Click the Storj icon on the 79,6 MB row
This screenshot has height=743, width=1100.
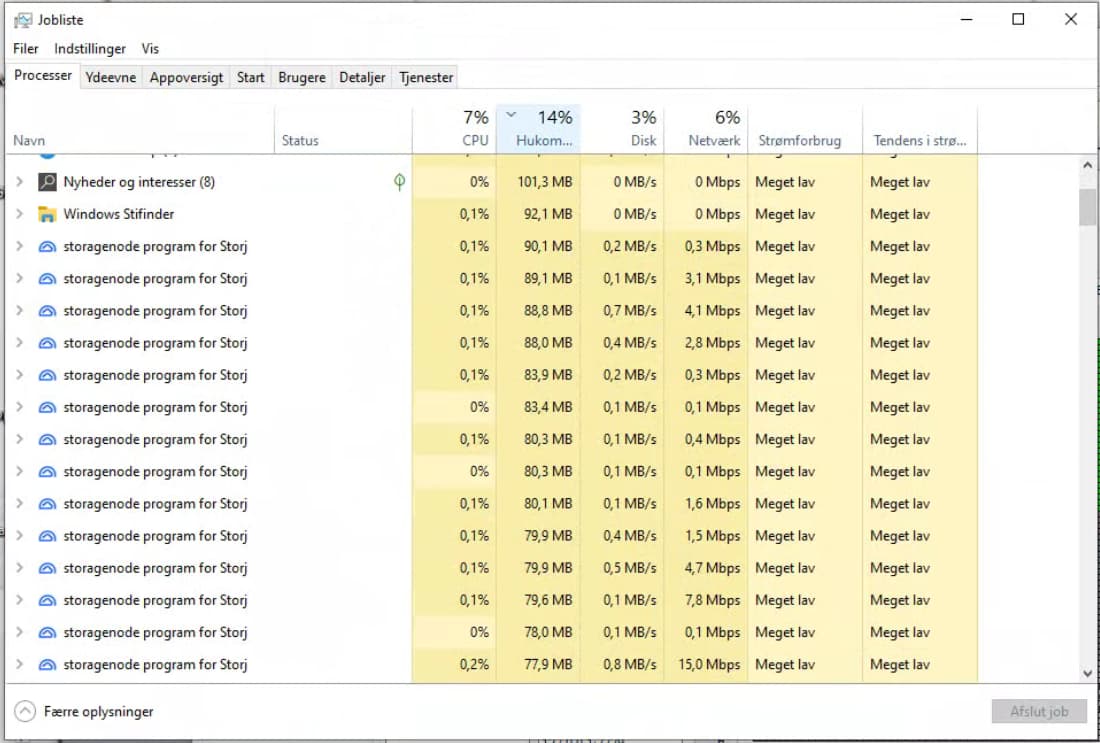tap(47, 600)
